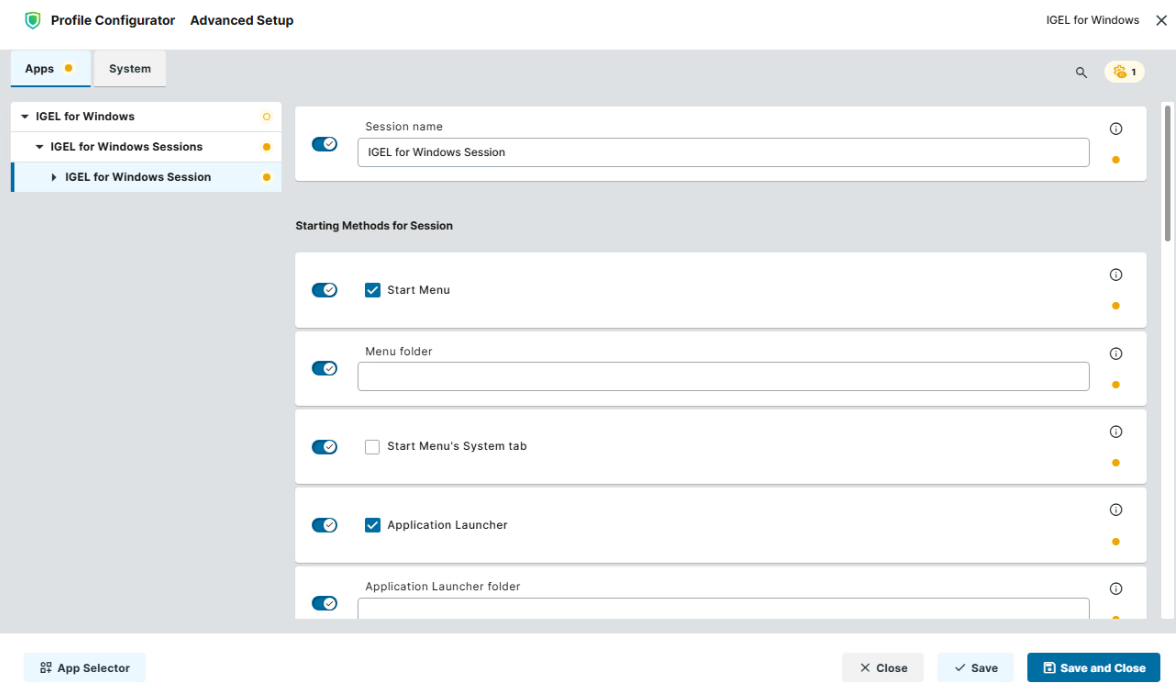Open Advanced Setup in the top bar
Viewport: 1176px width, 692px height.
(x=241, y=20)
